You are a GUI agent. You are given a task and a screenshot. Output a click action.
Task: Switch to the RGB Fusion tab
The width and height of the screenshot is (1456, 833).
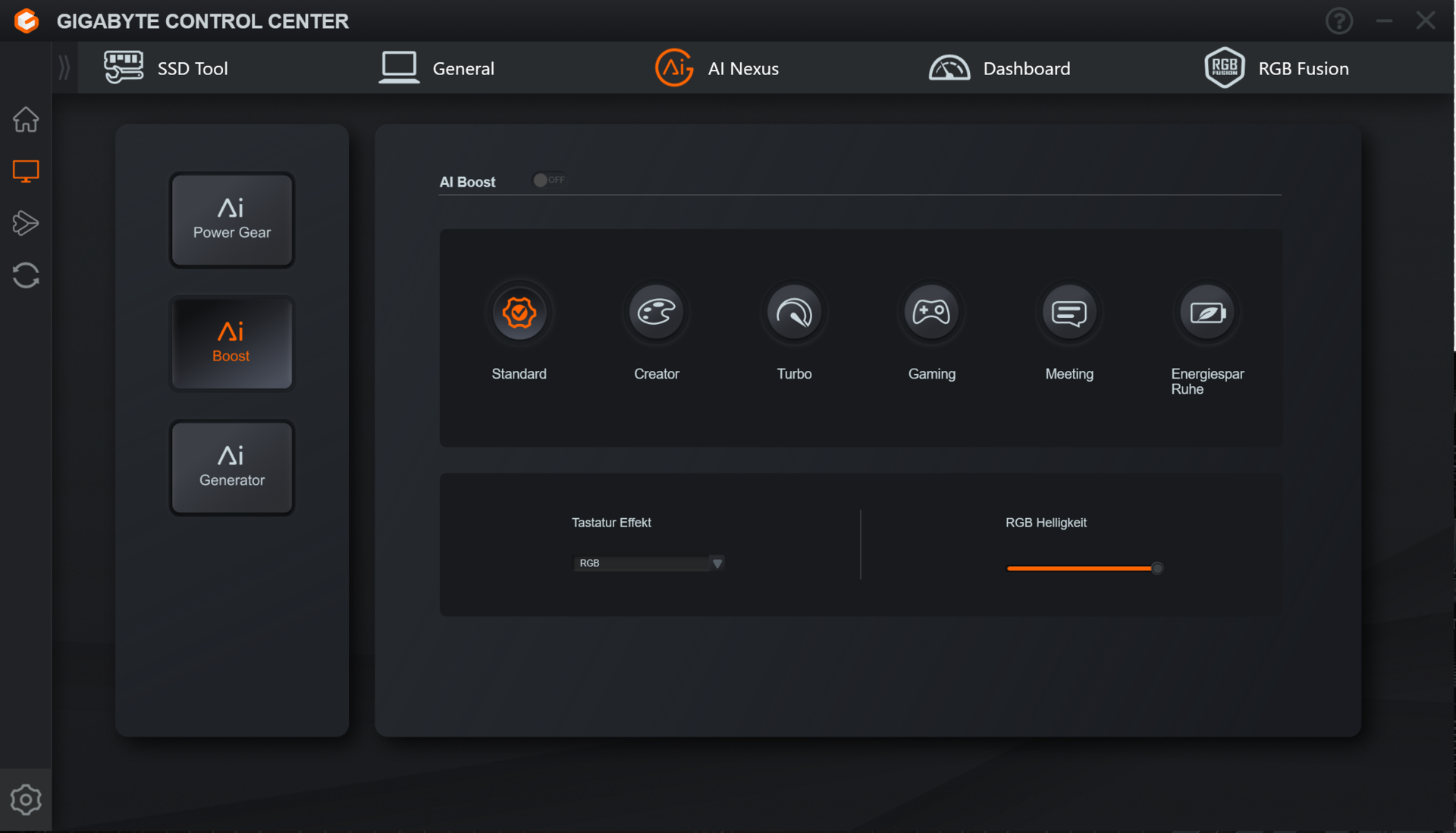tap(1277, 68)
